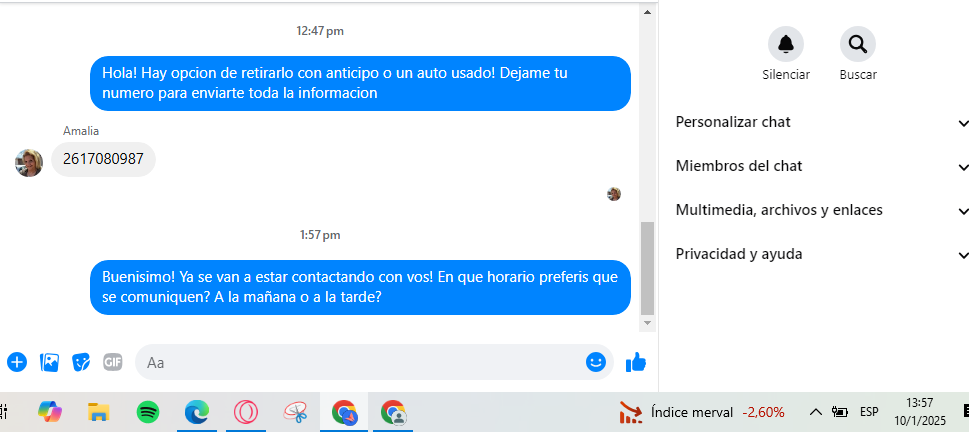Switch ESP keyboard language
This screenshot has height=432, width=969.
click(x=869, y=411)
